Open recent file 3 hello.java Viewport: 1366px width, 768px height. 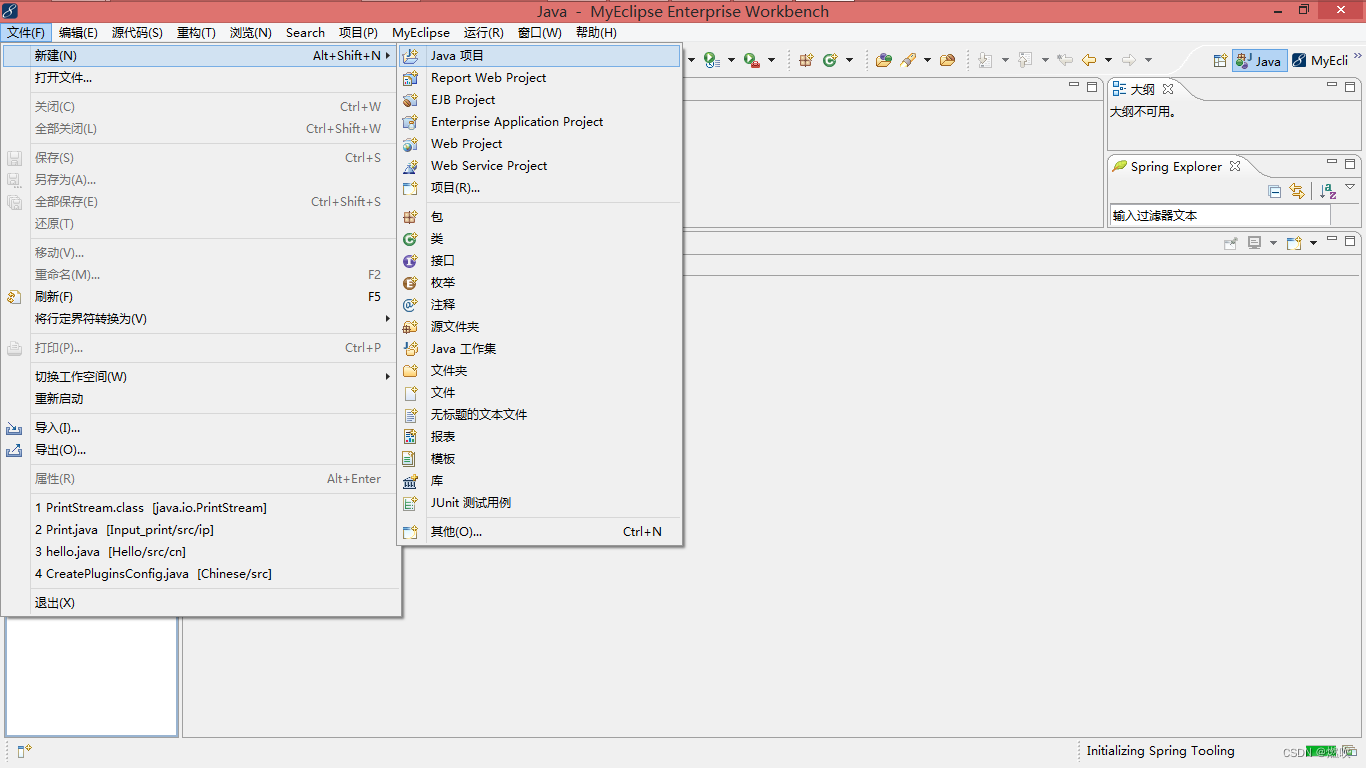click(x=200, y=552)
